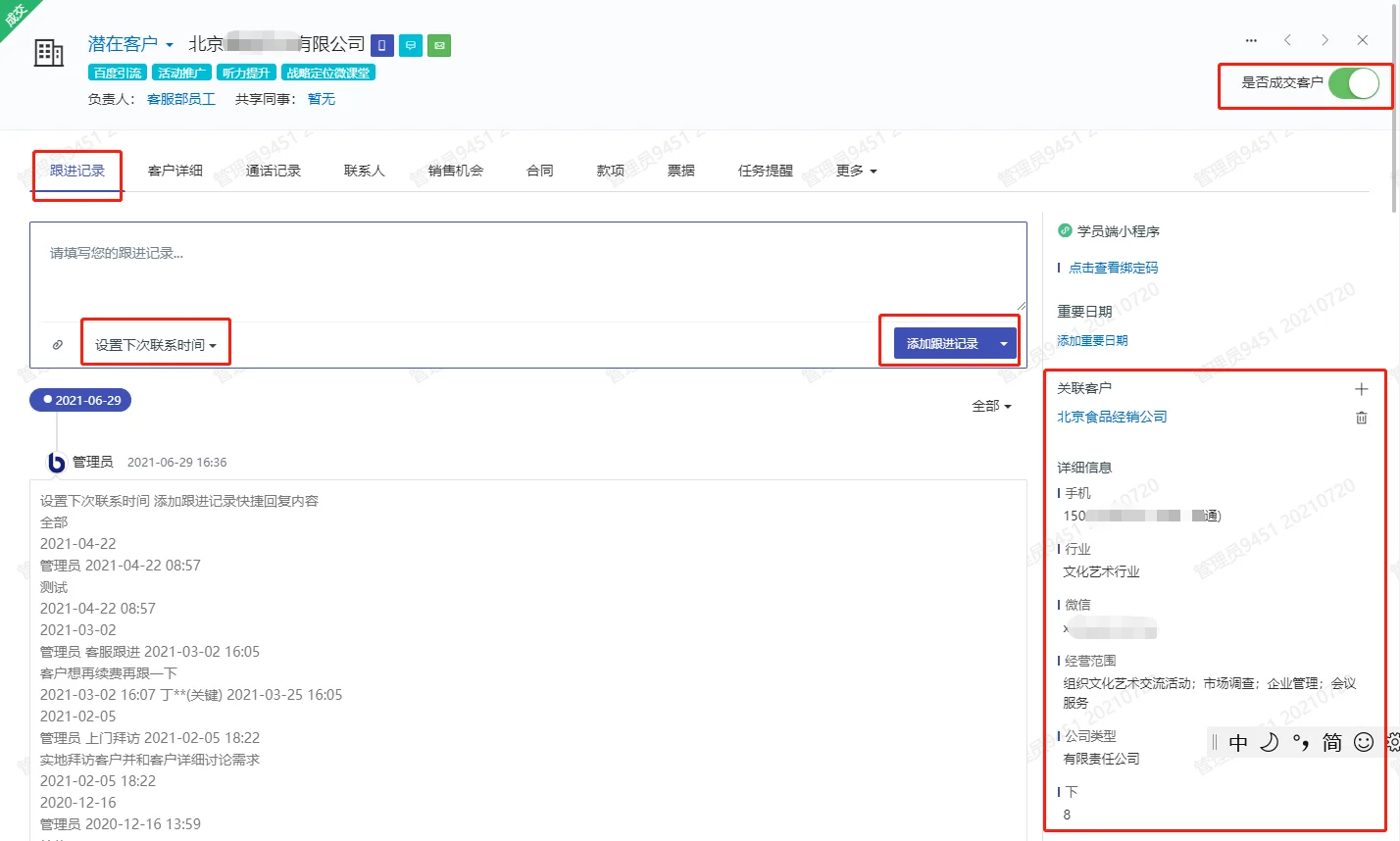
Task: Toggle the 是否成交客户 switch
Action: (1354, 83)
